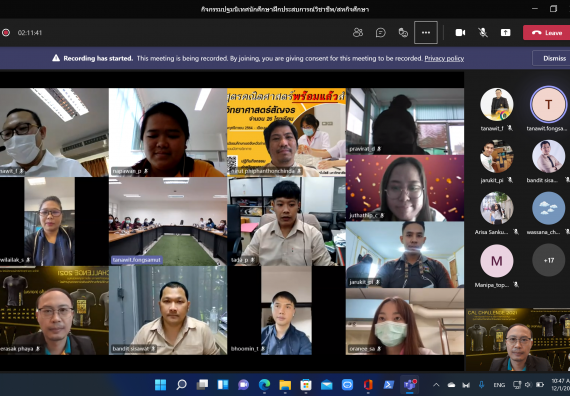Click the jarukit_pi avatar in side panel
This screenshot has height=396, width=570.
(x=497, y=156)
